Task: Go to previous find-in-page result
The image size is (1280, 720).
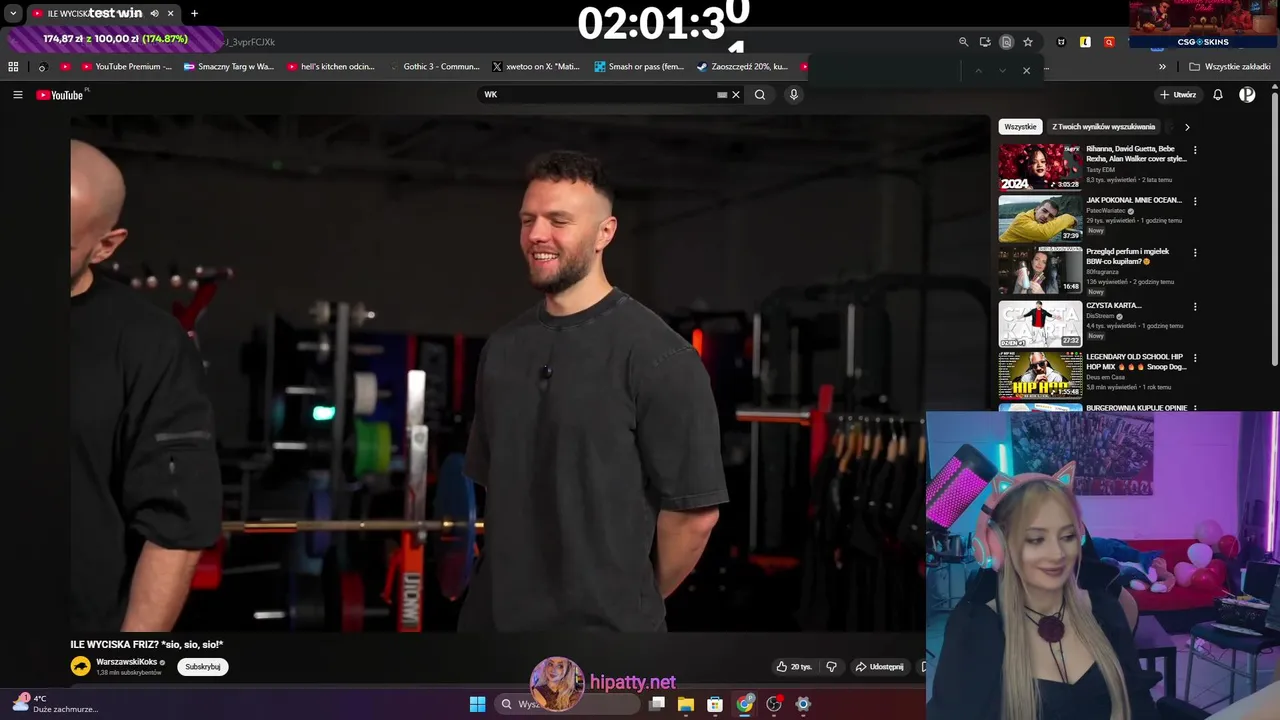Action: pos(978,70)
